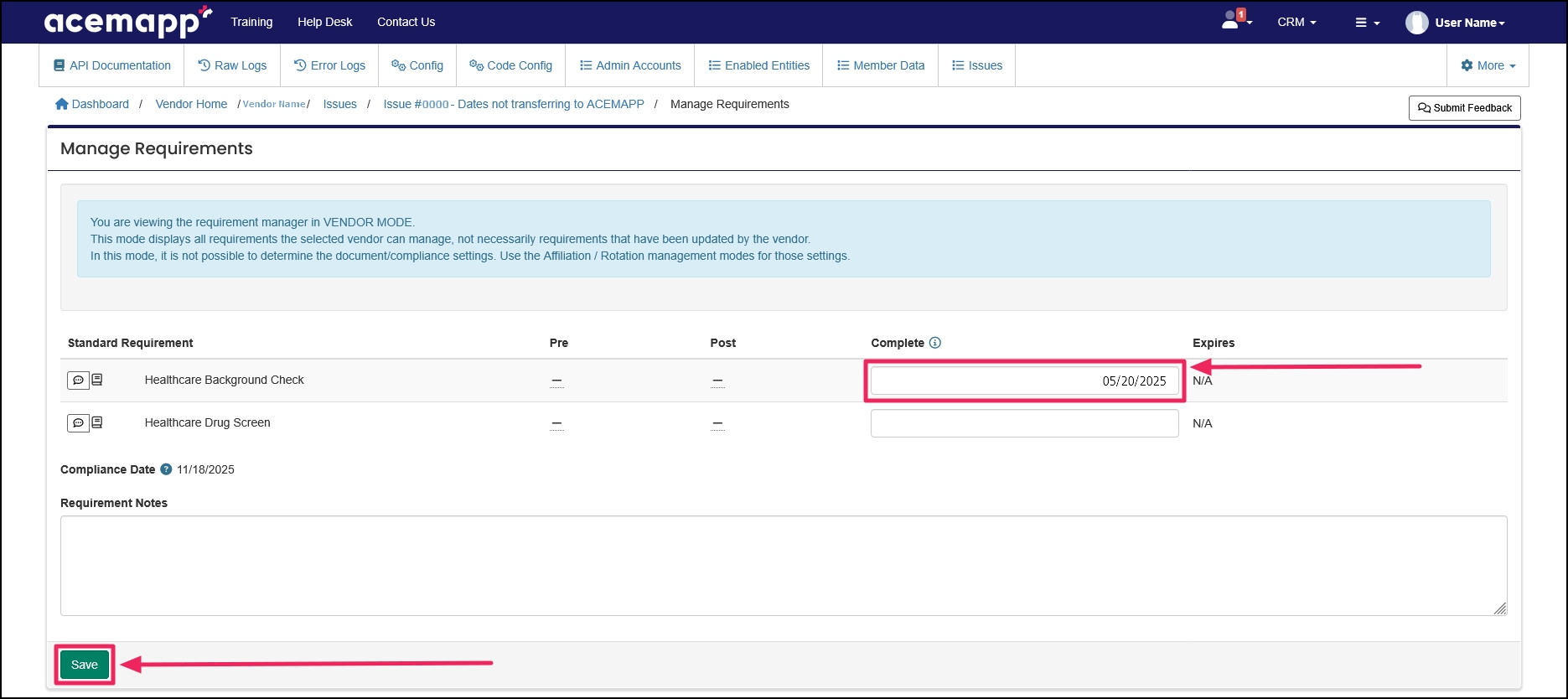Open the User Name account menu

[x=1470, y=23]
